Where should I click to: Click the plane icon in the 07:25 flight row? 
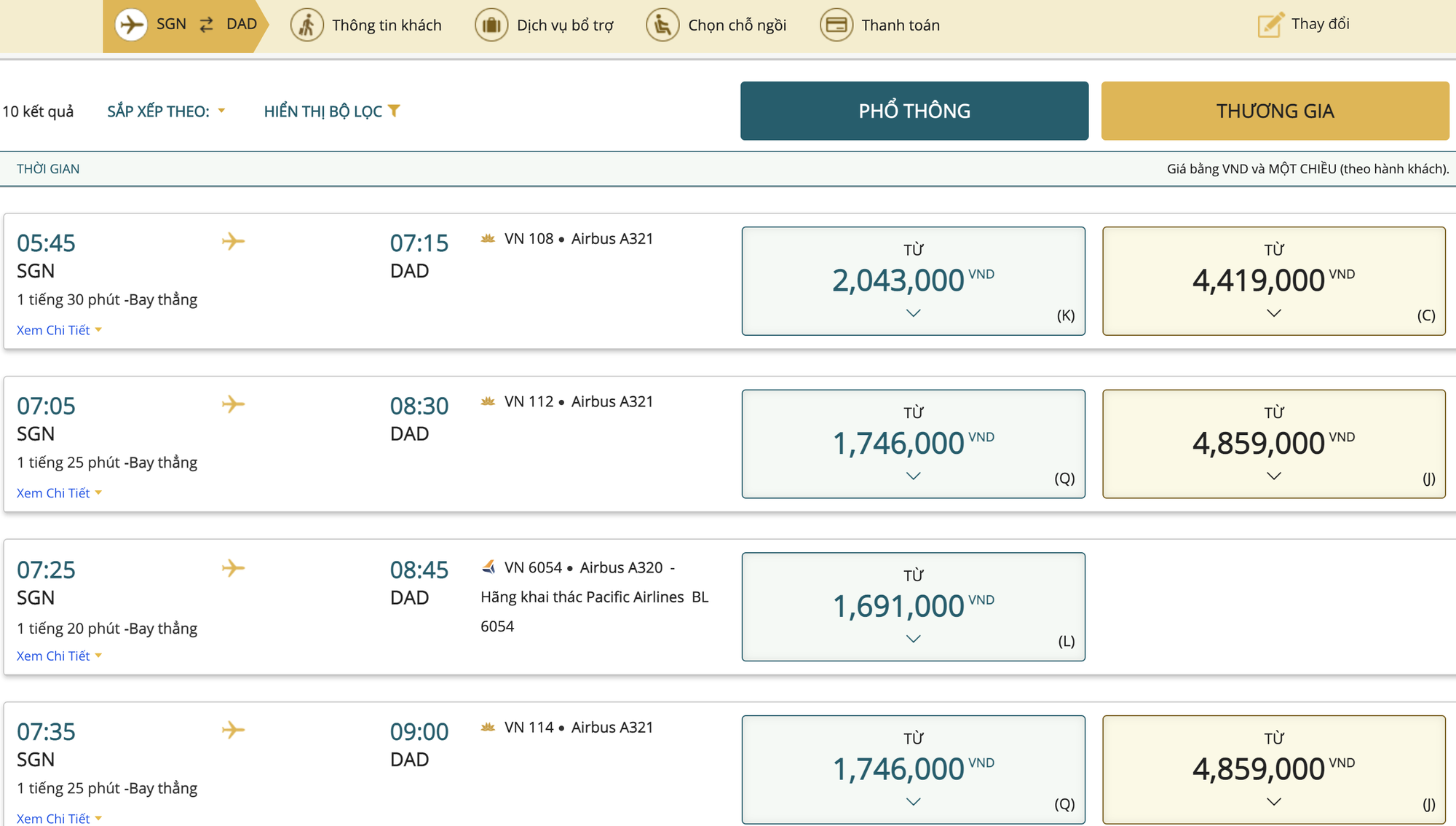(x=233, y=568)
